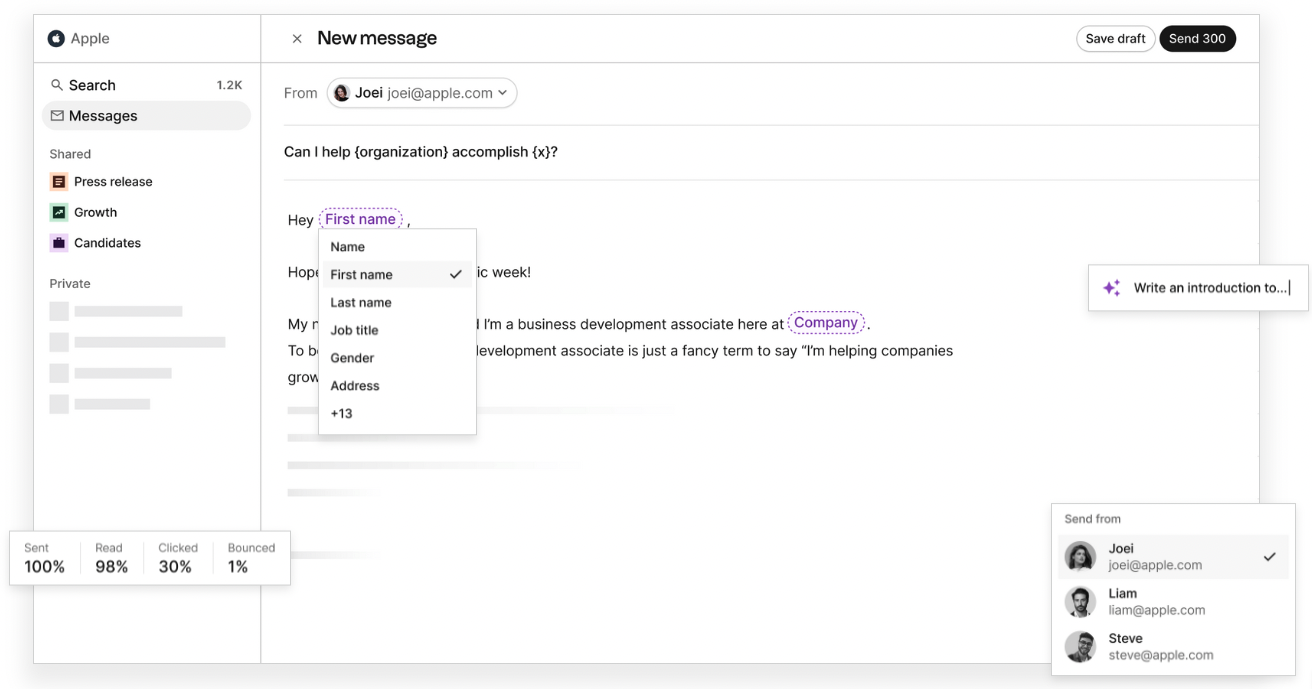This screenshot has width=1312, height=689.
Task: Click the Search field in sidebar
Action: (146, 85)
